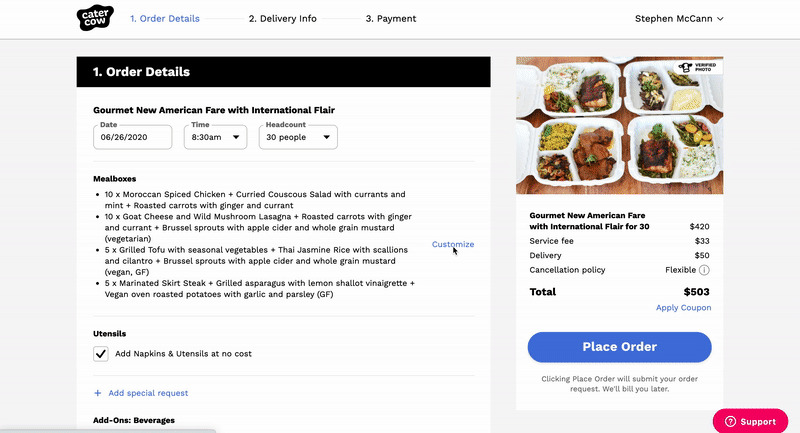Viewport: 800px width, 433px height.
Task: Click the Verified Photo badge
Action: point(699,69)
